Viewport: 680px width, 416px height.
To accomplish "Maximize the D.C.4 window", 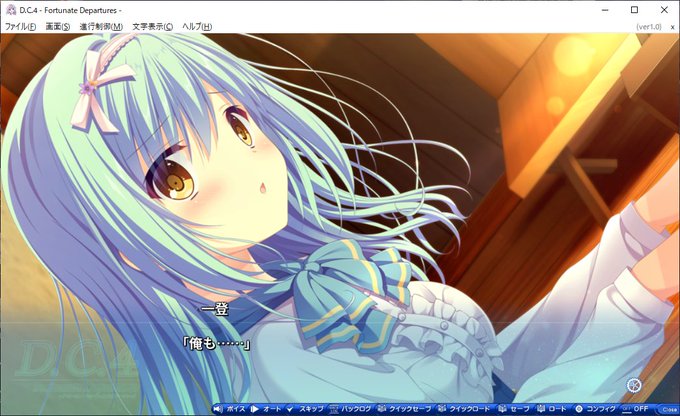I will pos(634,10).
